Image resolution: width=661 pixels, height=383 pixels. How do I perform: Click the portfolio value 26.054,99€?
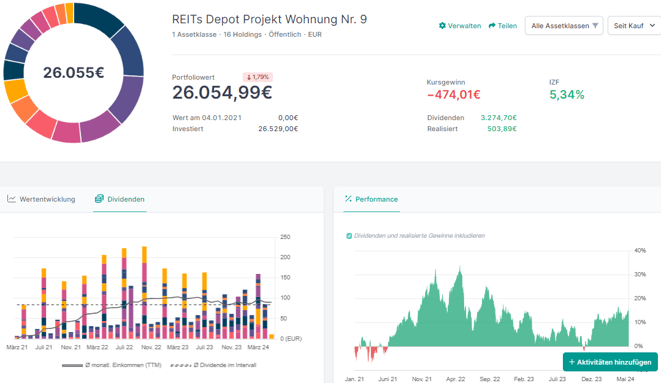[222, 93]
